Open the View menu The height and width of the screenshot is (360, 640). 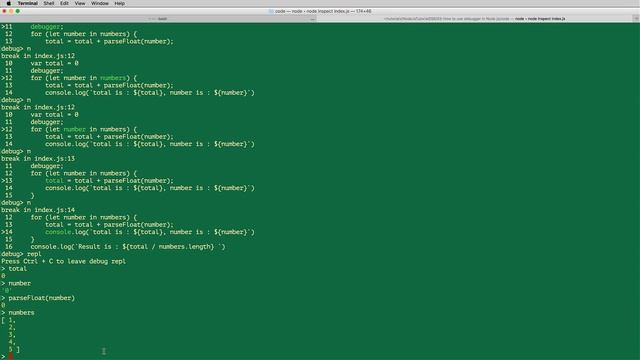pos(80,3)
